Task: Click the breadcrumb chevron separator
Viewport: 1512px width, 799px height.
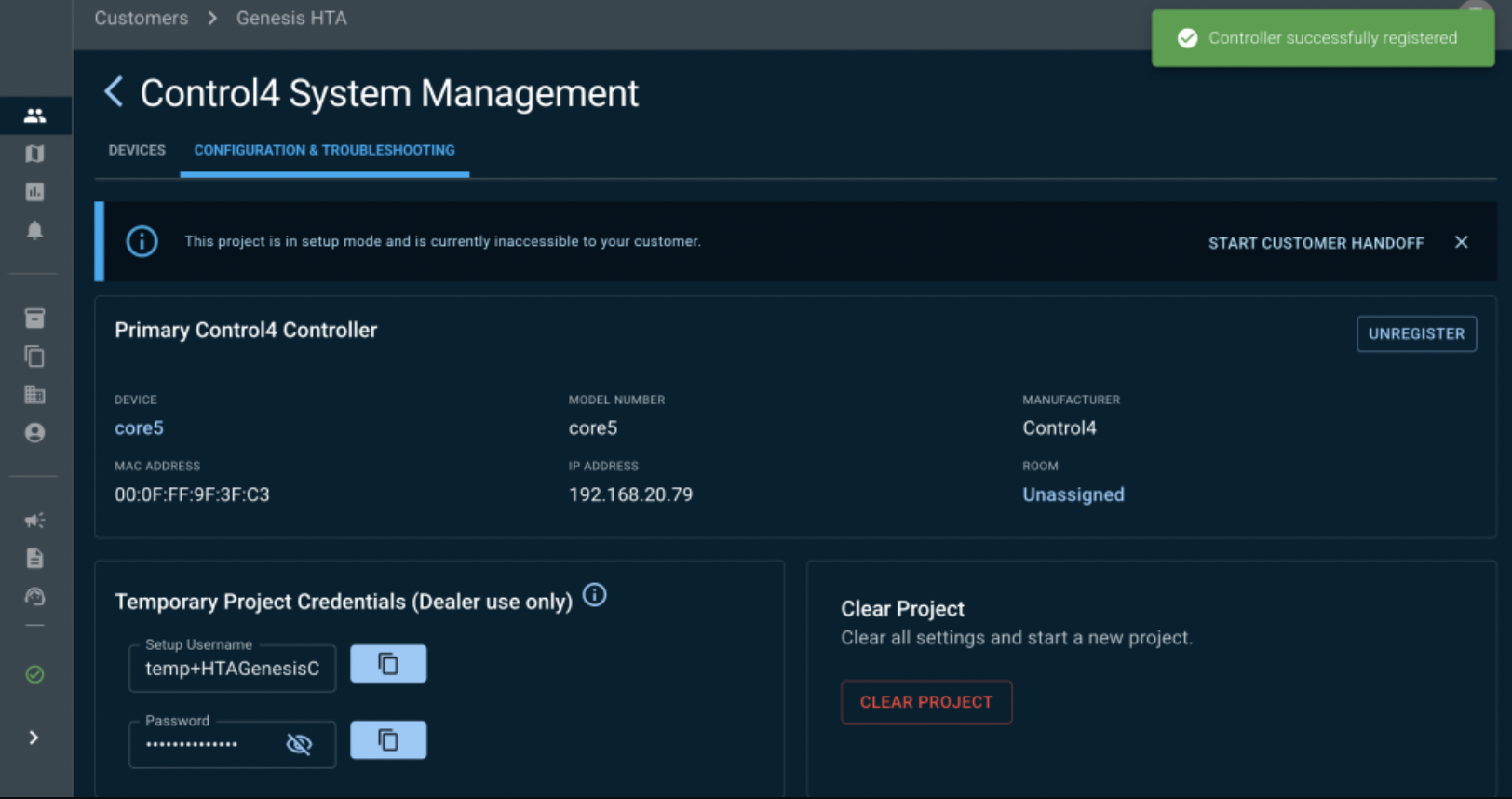Action: [x=212, y=18]
